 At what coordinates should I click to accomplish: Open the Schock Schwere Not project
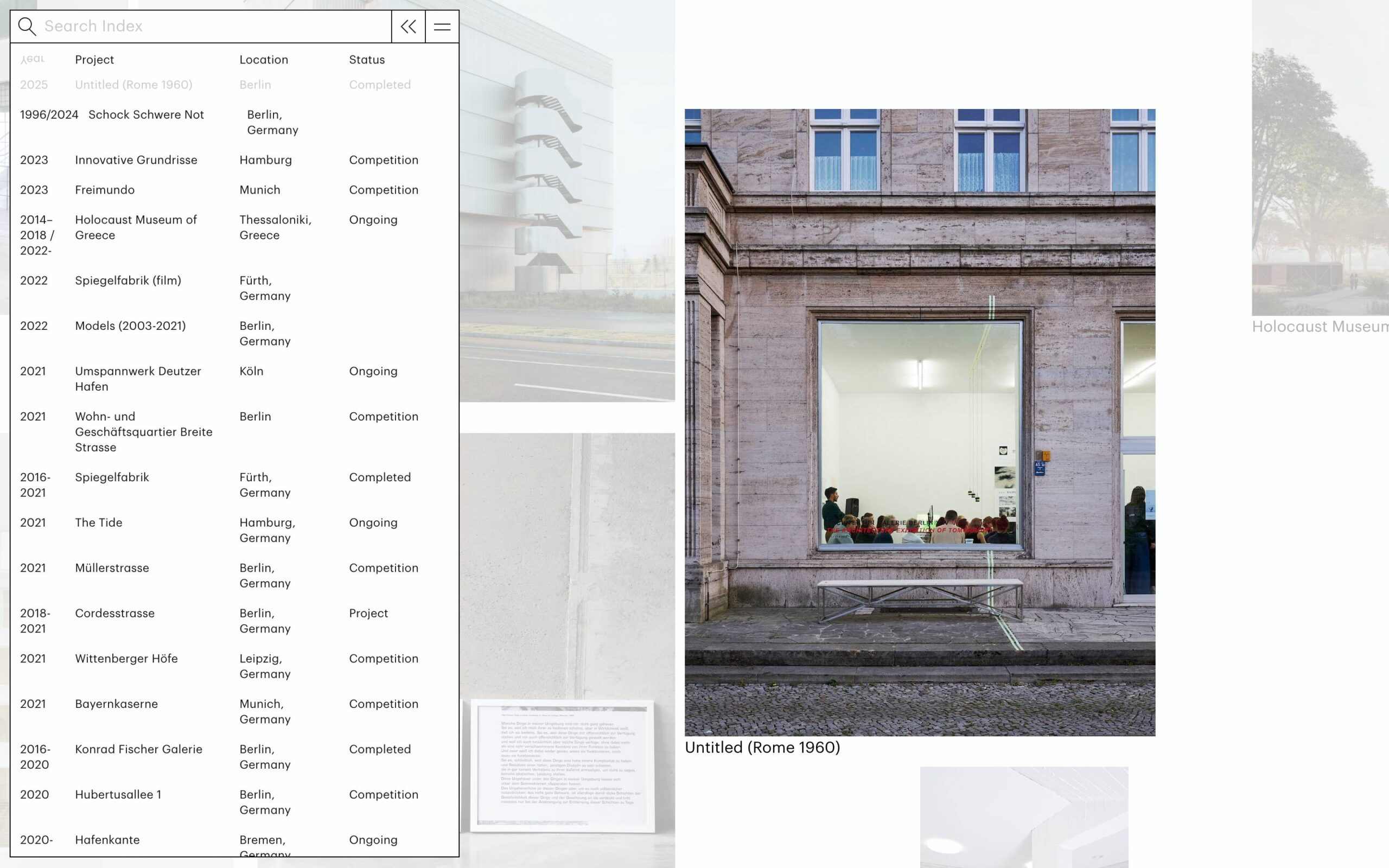coord(146,115)
